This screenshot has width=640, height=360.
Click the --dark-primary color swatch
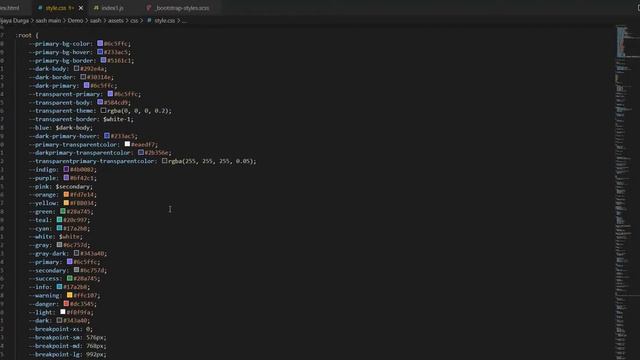point(87,85)
